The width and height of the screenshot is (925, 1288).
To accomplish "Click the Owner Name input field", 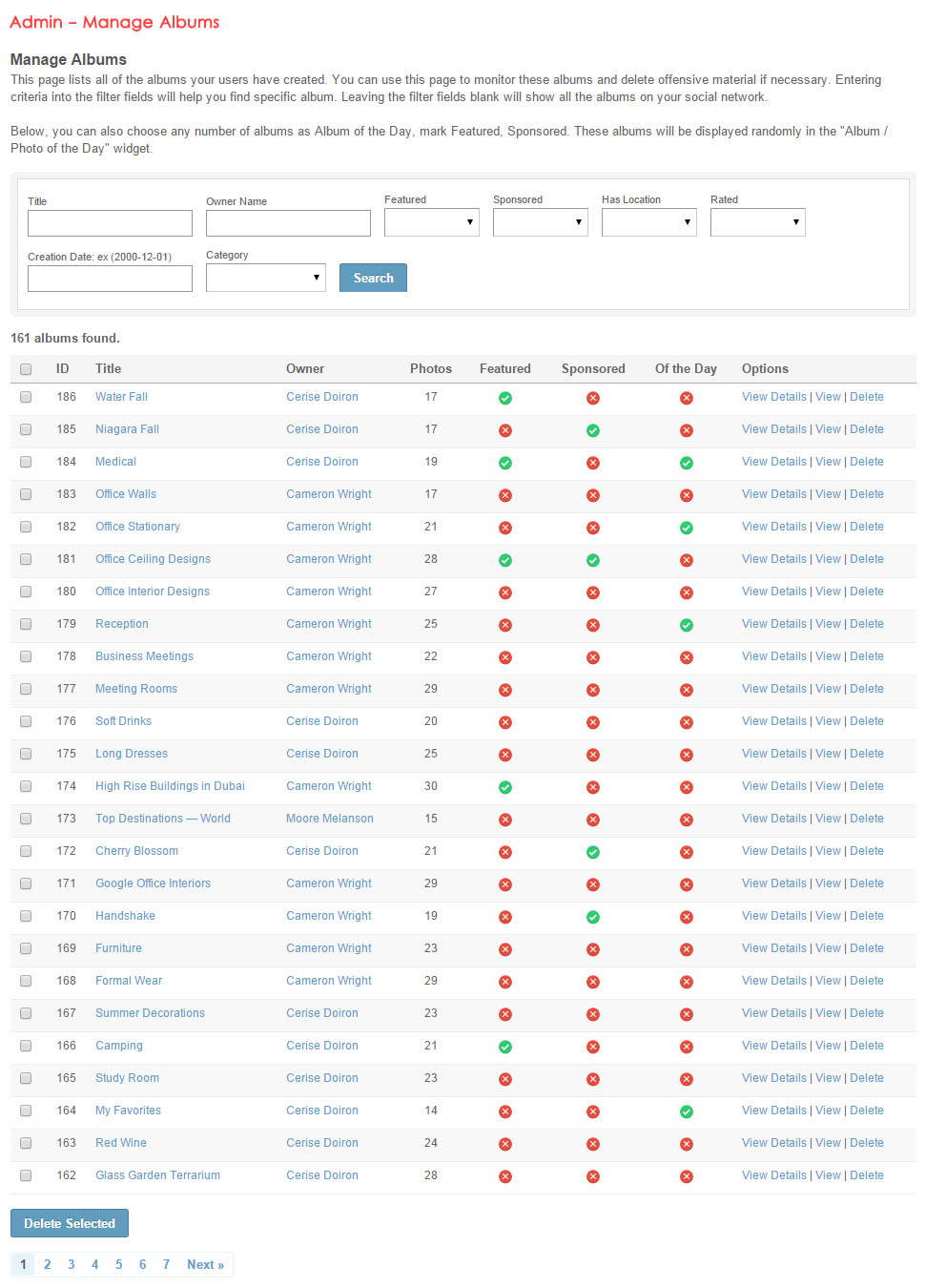I will point(288,223).
